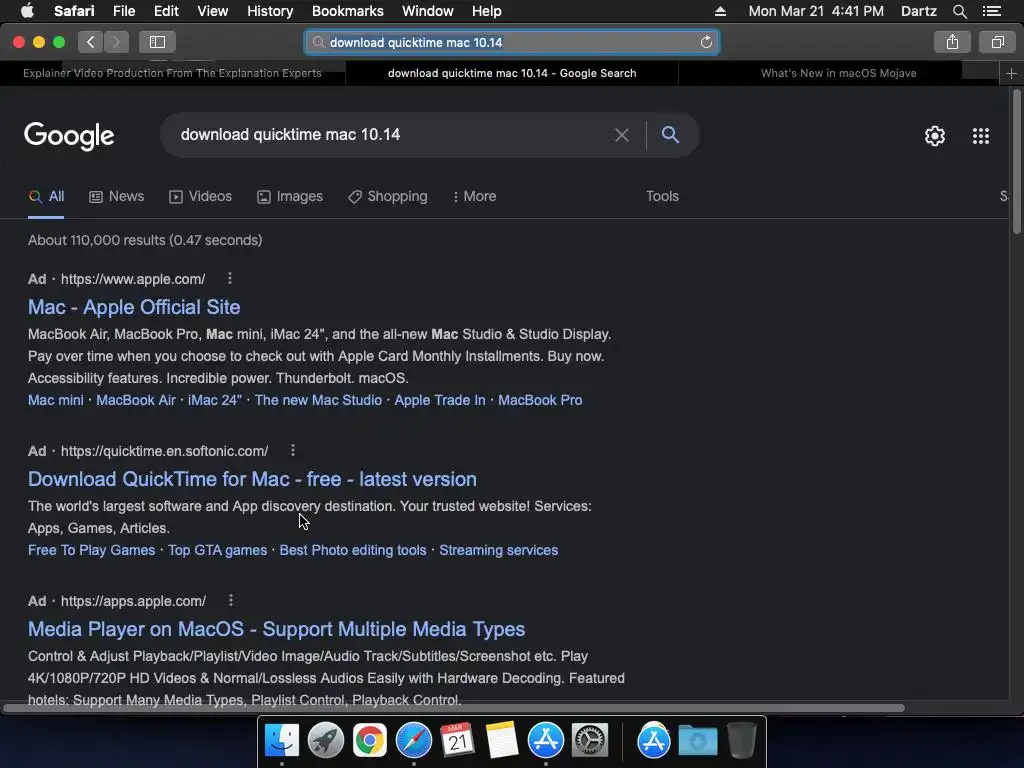This screenshot has width=1024, height=768.
Task: Open System Preferences gear in Dock
Action: tap(590, 741)
